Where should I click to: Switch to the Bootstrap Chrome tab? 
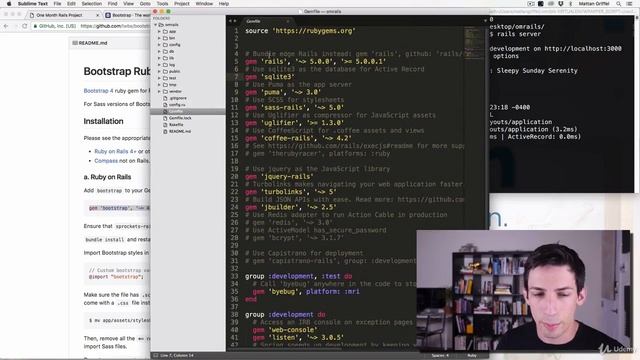(127, 15)
